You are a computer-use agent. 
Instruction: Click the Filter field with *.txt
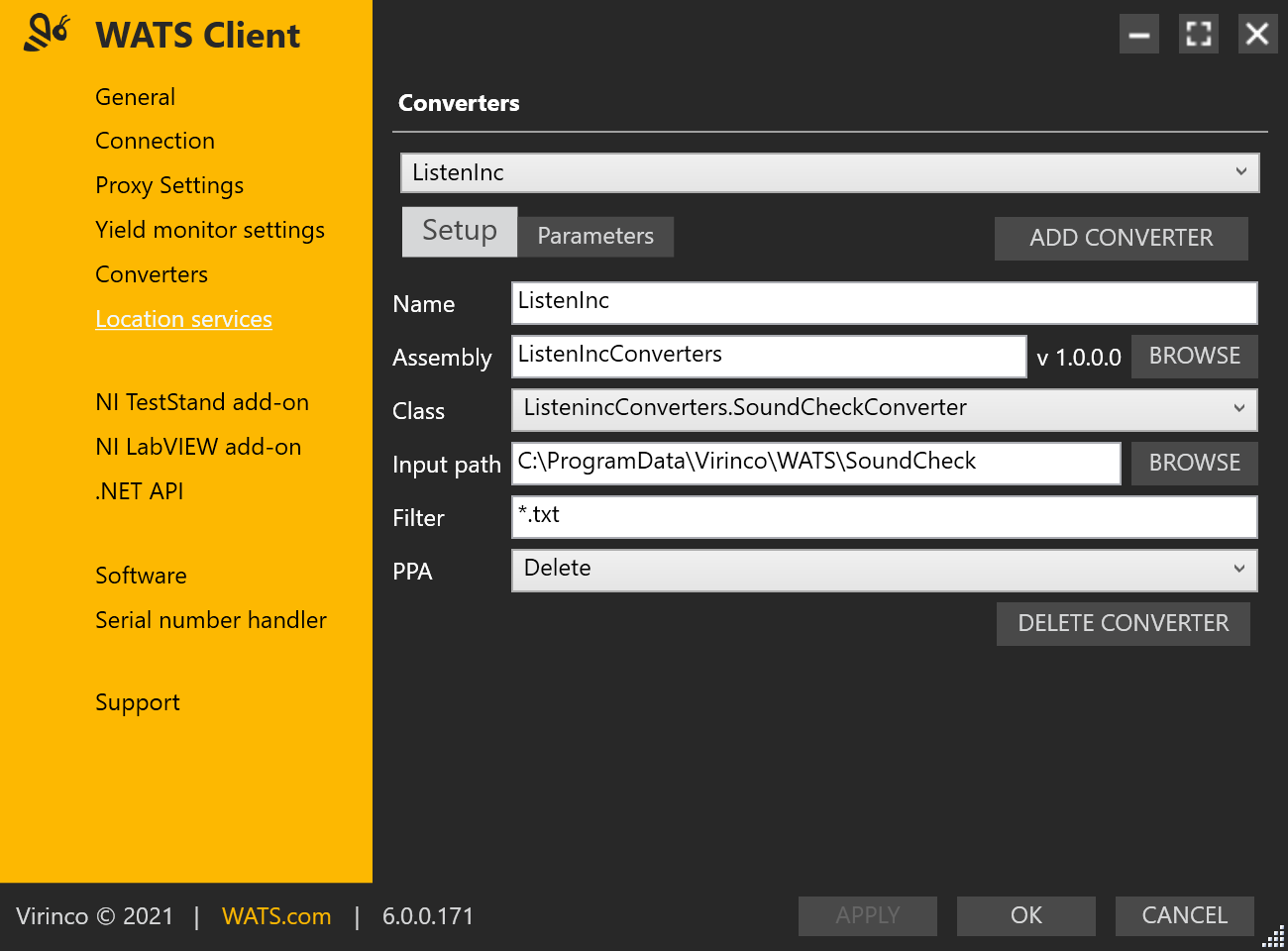885,517
